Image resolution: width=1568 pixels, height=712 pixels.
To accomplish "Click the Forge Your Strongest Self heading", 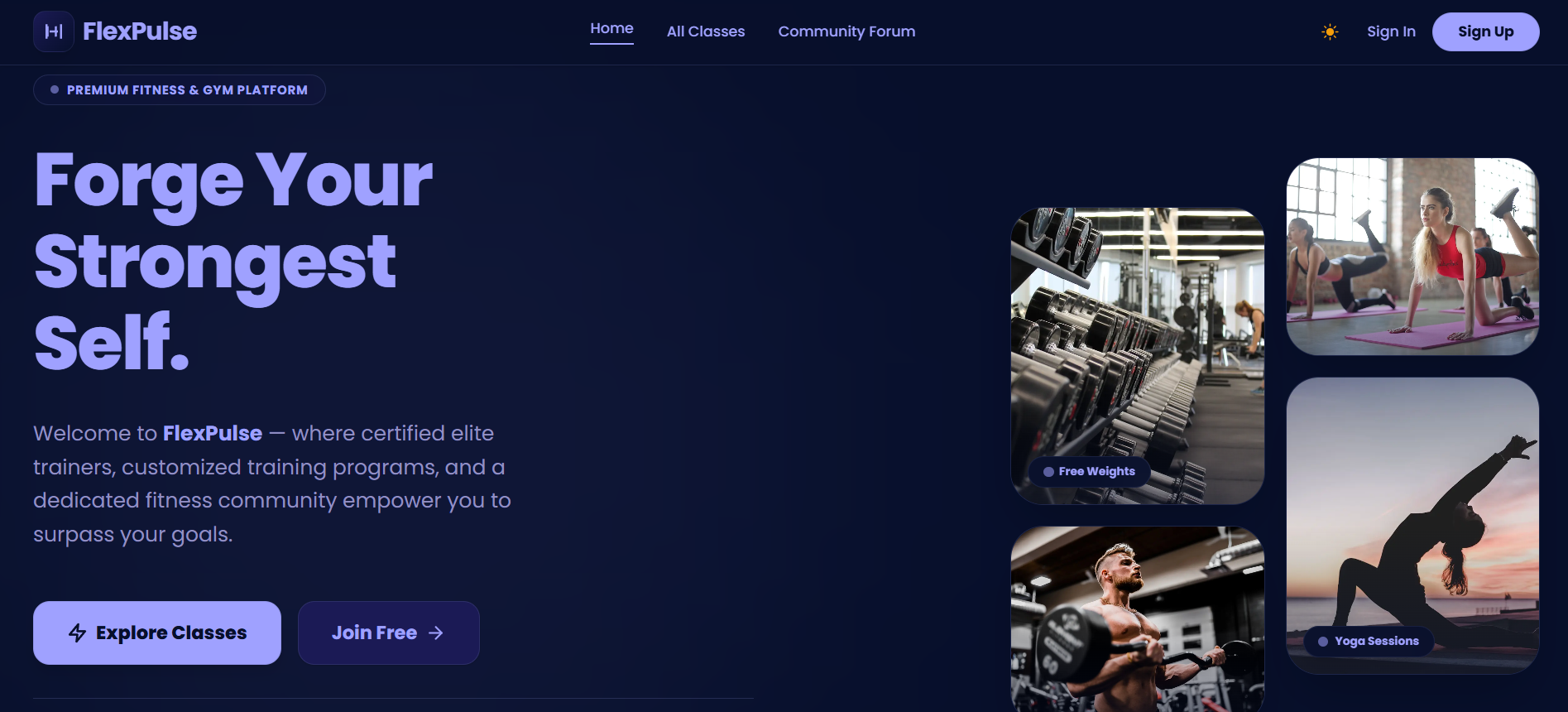I will pos(233,261).
